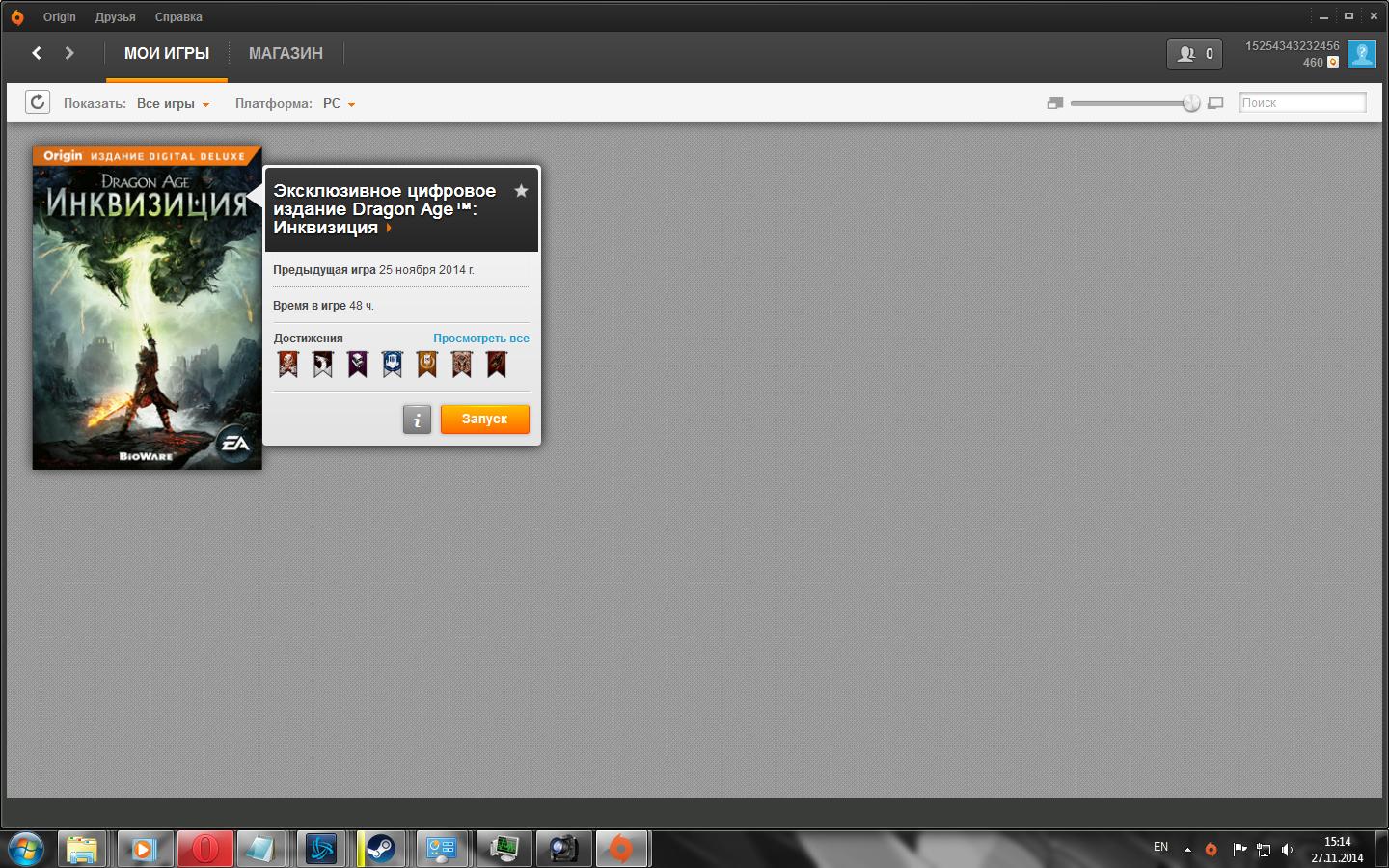The image size is (1389, 868).
Task: Open Opera browser from taskbar
Action: [x=204, y=849]
